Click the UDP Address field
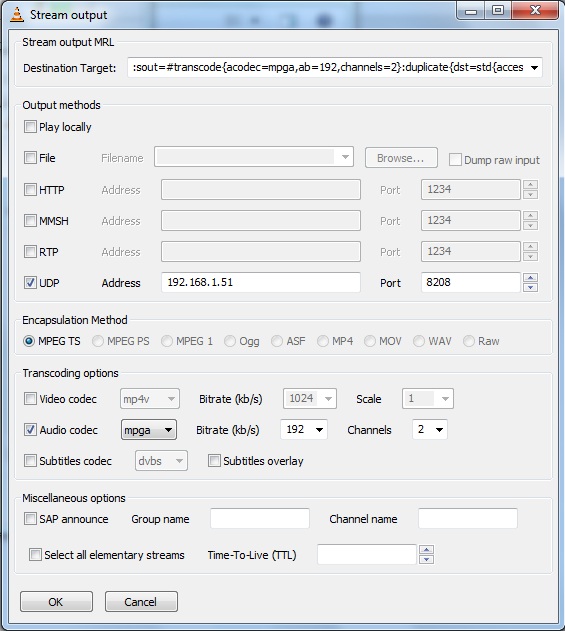Viewport: 565px width, 633px height. [261, 282]
